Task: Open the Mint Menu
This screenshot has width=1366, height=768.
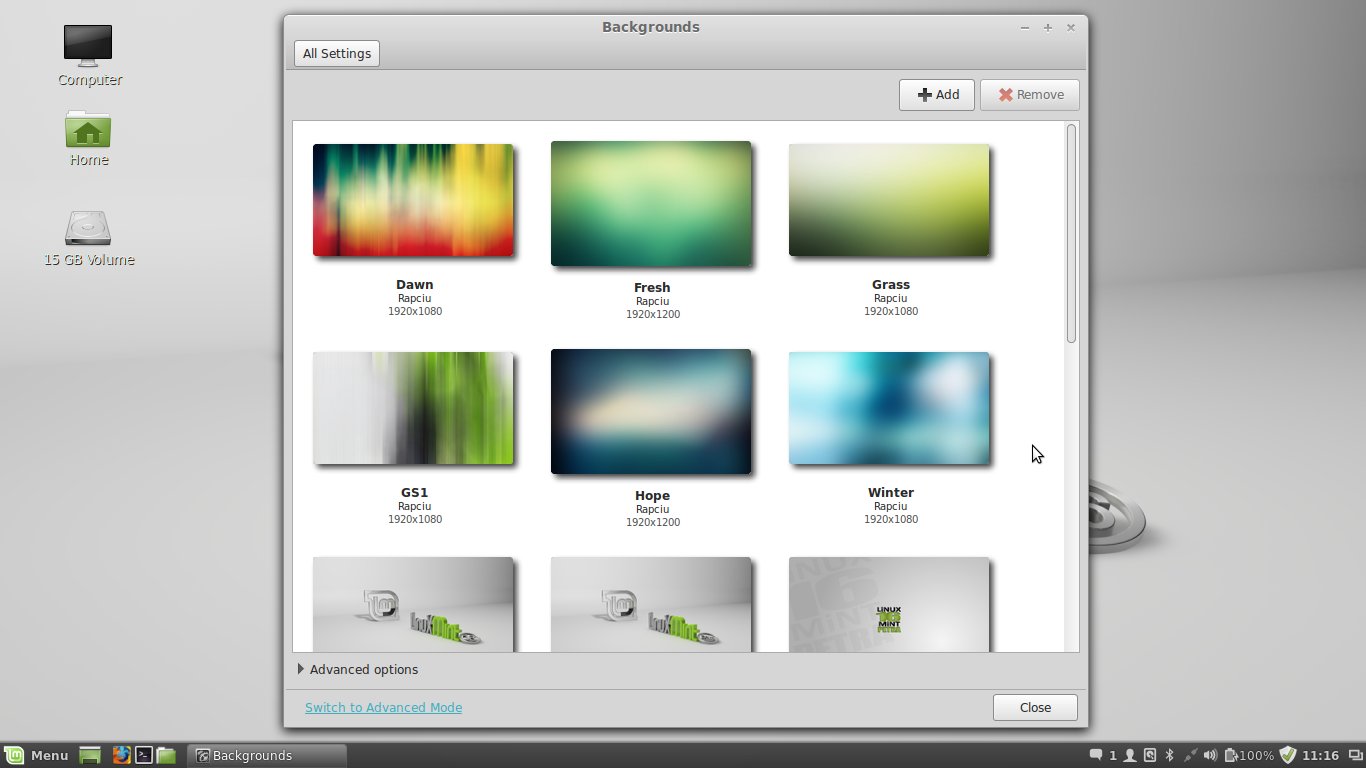Action: pos(37,755)
